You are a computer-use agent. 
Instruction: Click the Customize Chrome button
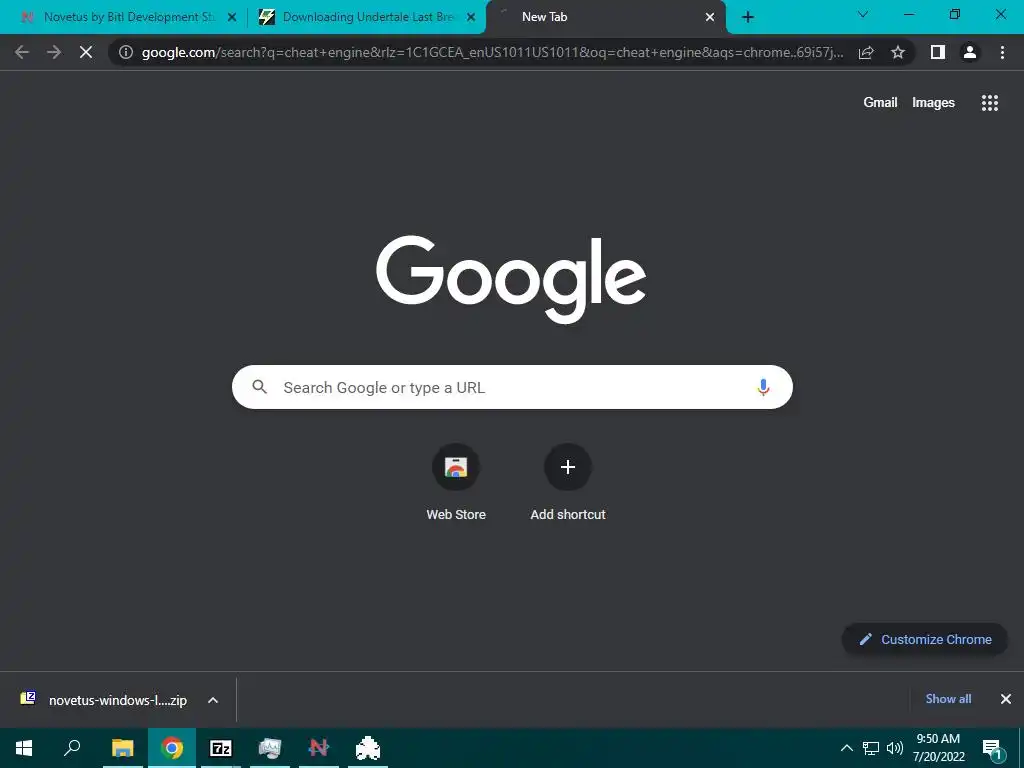pos(925,639)
